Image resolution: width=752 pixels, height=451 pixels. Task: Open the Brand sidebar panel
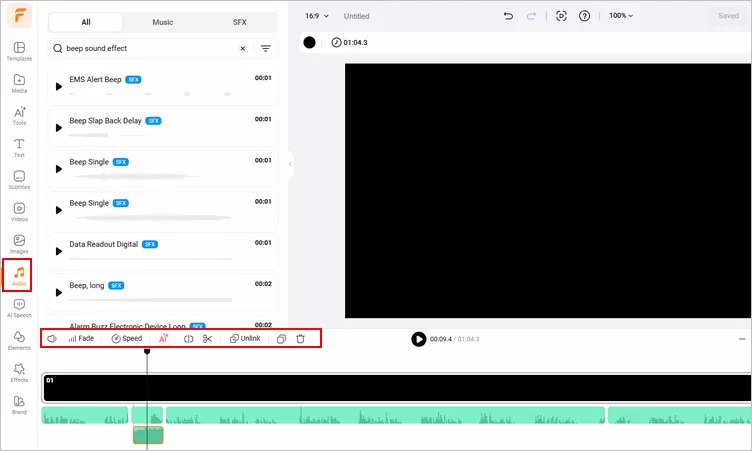(19, 405)
